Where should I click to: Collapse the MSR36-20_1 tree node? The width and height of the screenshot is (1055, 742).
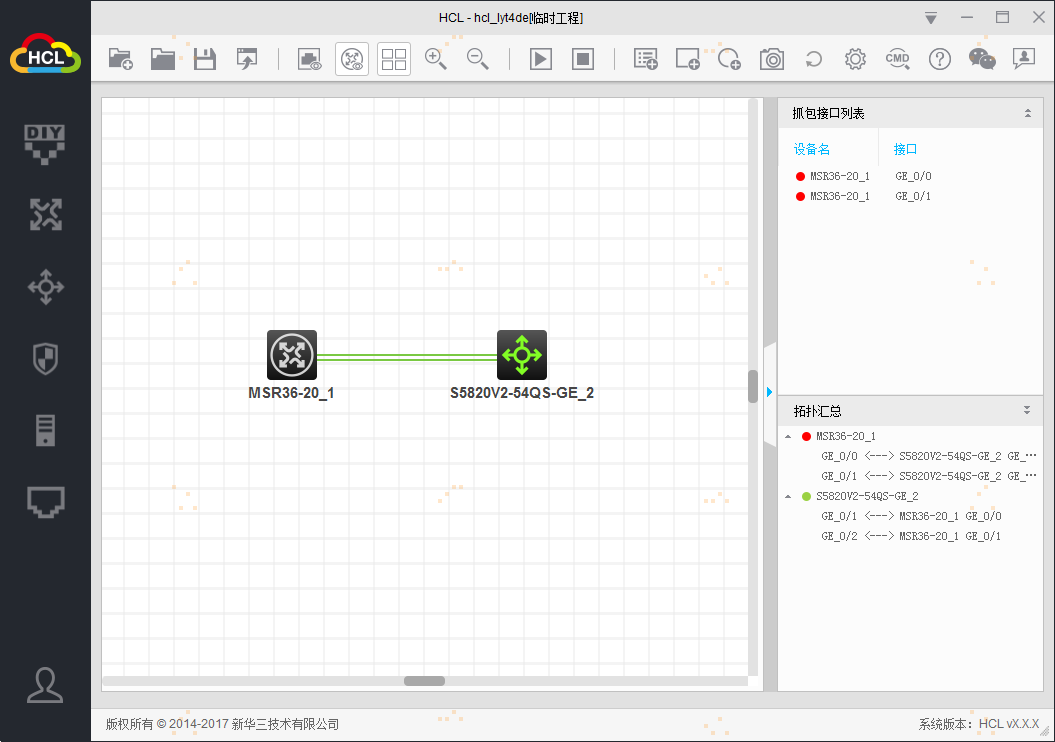pos(788,437)
